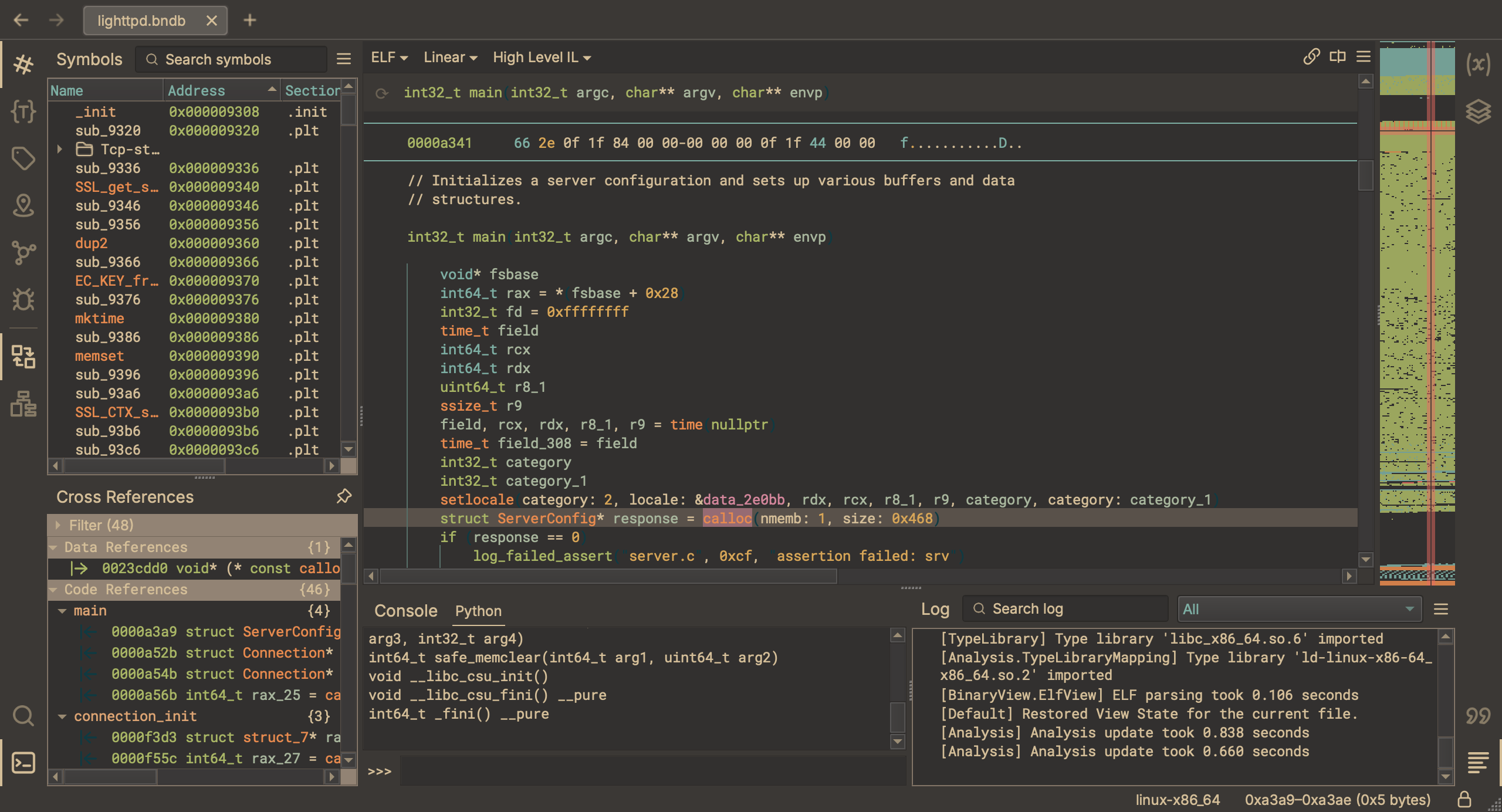Click the Variables (x) sidebar icon
Viewport: 1502px width, 812px height.
coord(1478,64)
